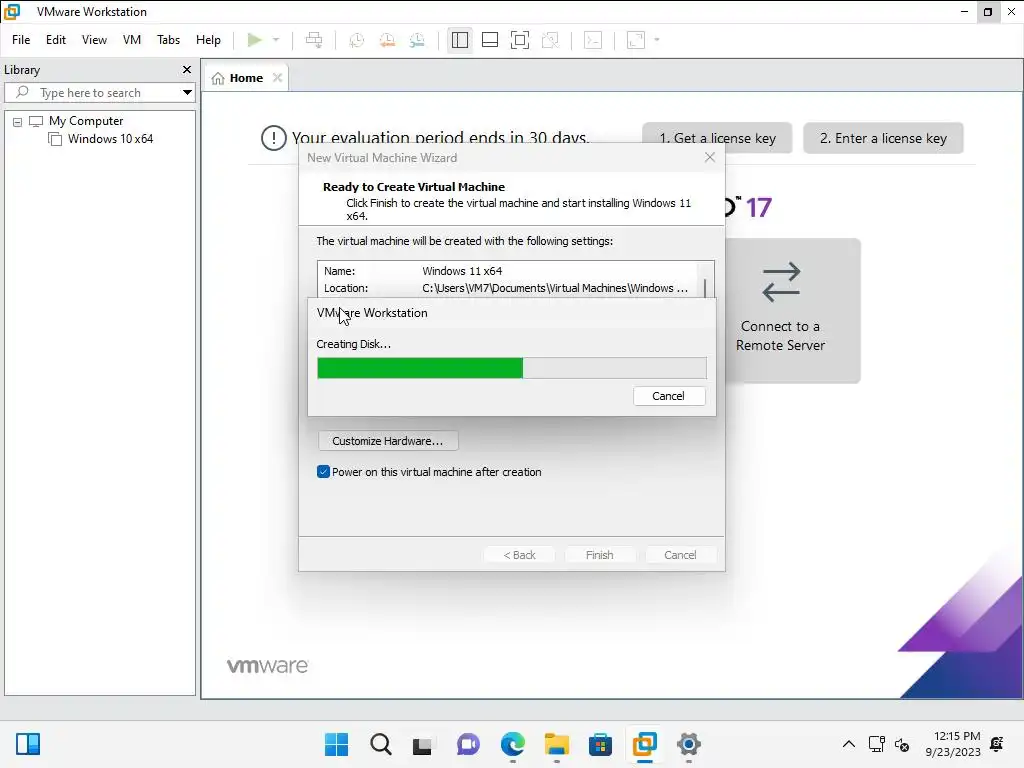Select Windows 10 x64 virtual machine

click(x=110, y=139)
